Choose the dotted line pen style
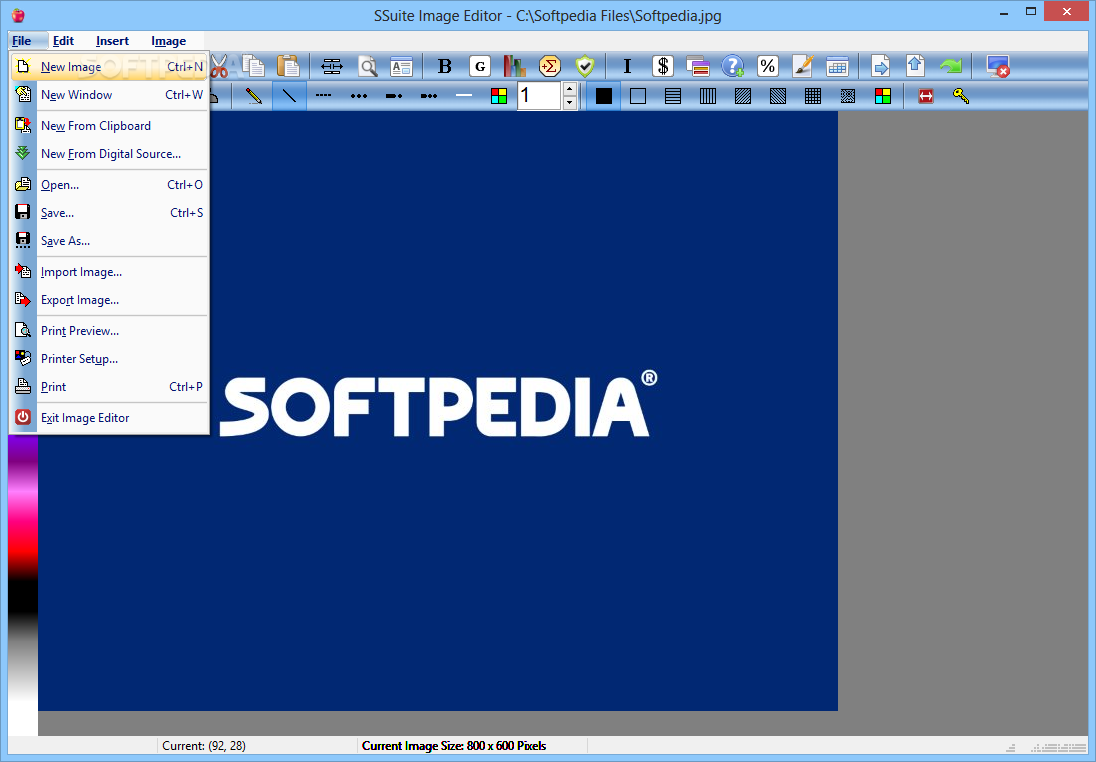Image resolution: width=1096 pixels, height=762 pixels. click(359, 96)
